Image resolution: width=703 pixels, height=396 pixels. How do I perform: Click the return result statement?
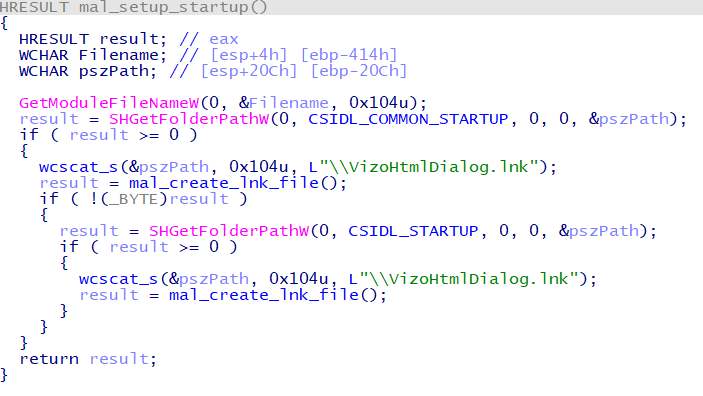tap(88, 359)
